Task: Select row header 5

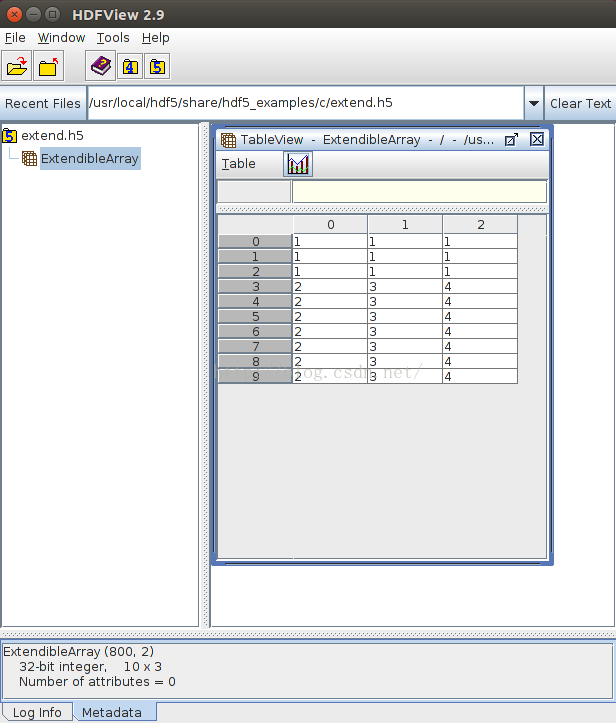Action: point(255,317)
